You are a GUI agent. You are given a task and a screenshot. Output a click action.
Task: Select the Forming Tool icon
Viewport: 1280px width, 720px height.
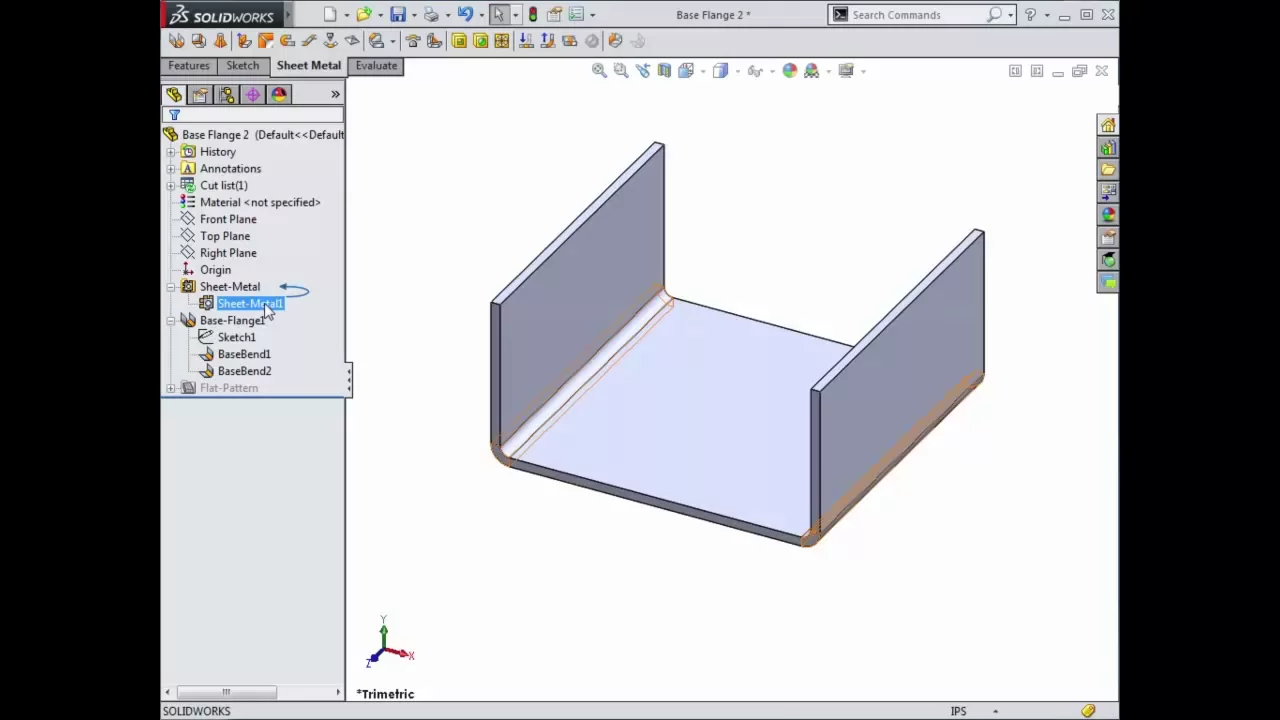pyautogui.click(x=413, y=41)
